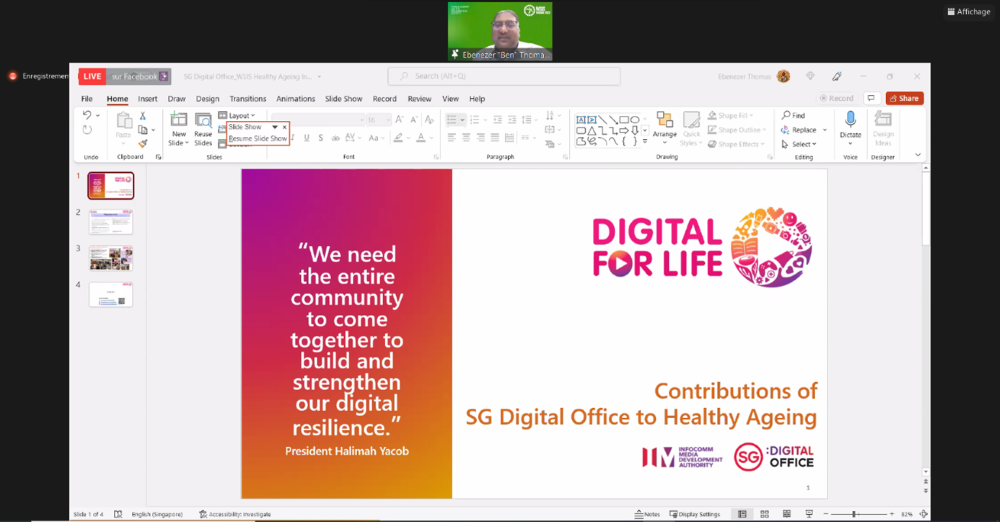1000x522 pixels.
Task: Select the triangle shape in gallery
Action: tap(592, 130)
